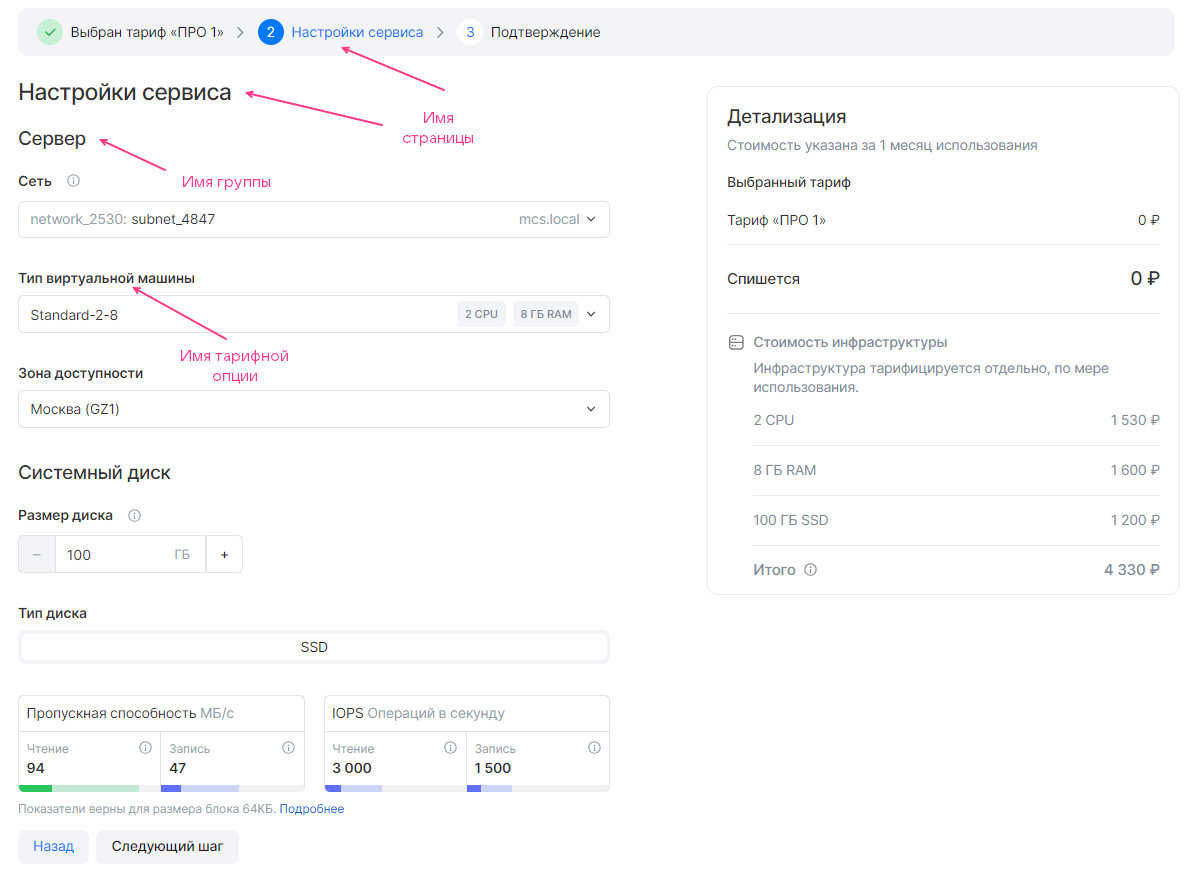Go to step 3 Подтверждение
Screen dimensions: 1191x873
coord(529,32)
